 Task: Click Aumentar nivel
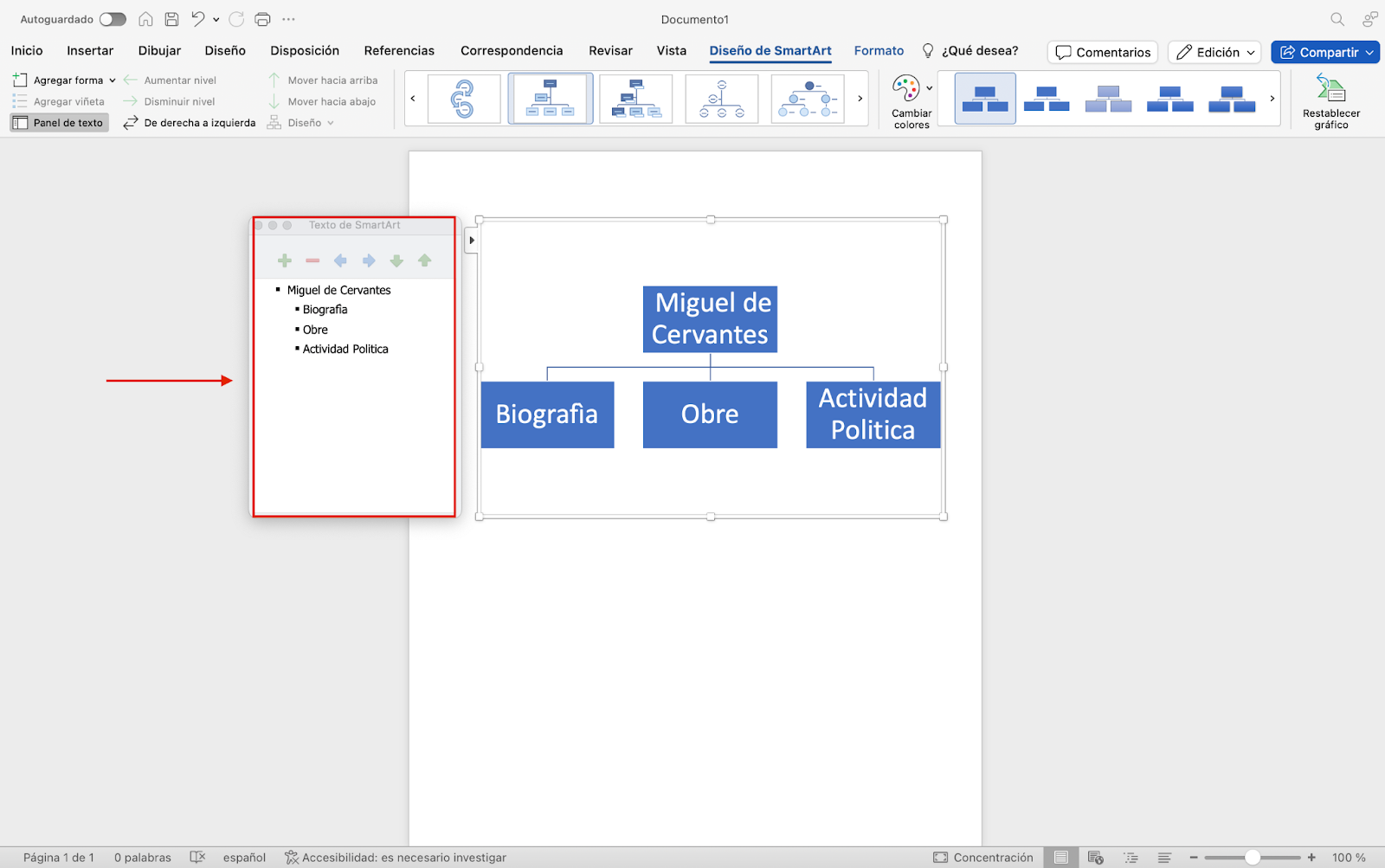click(170, 80)
